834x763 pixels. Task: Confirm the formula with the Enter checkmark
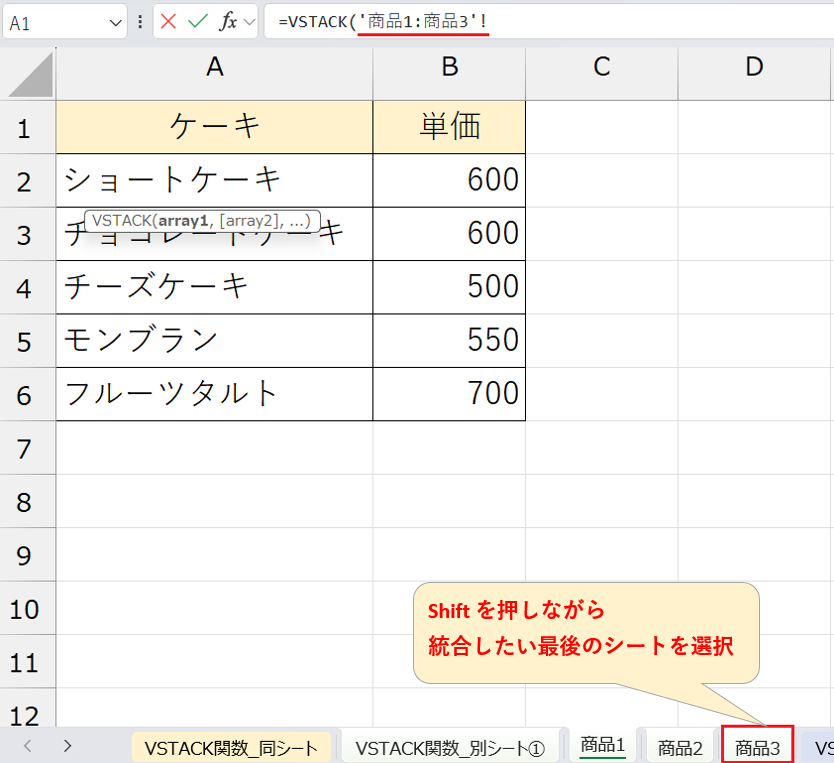point(198,21)
